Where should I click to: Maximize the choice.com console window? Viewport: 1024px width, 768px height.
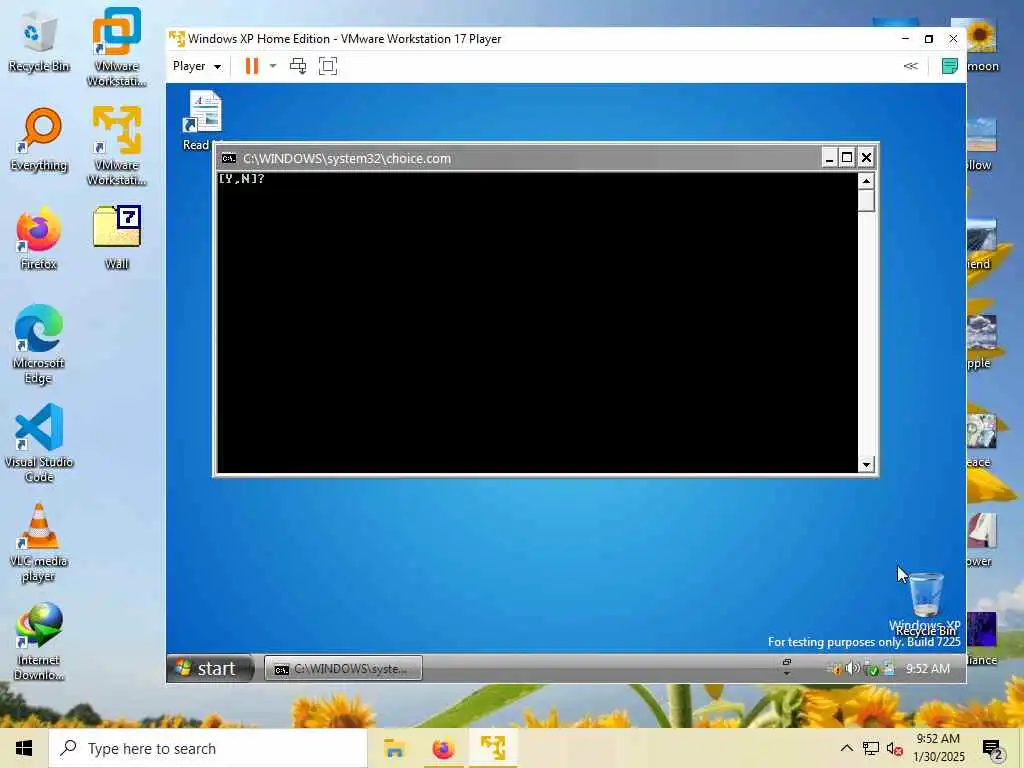pos(847,158)
